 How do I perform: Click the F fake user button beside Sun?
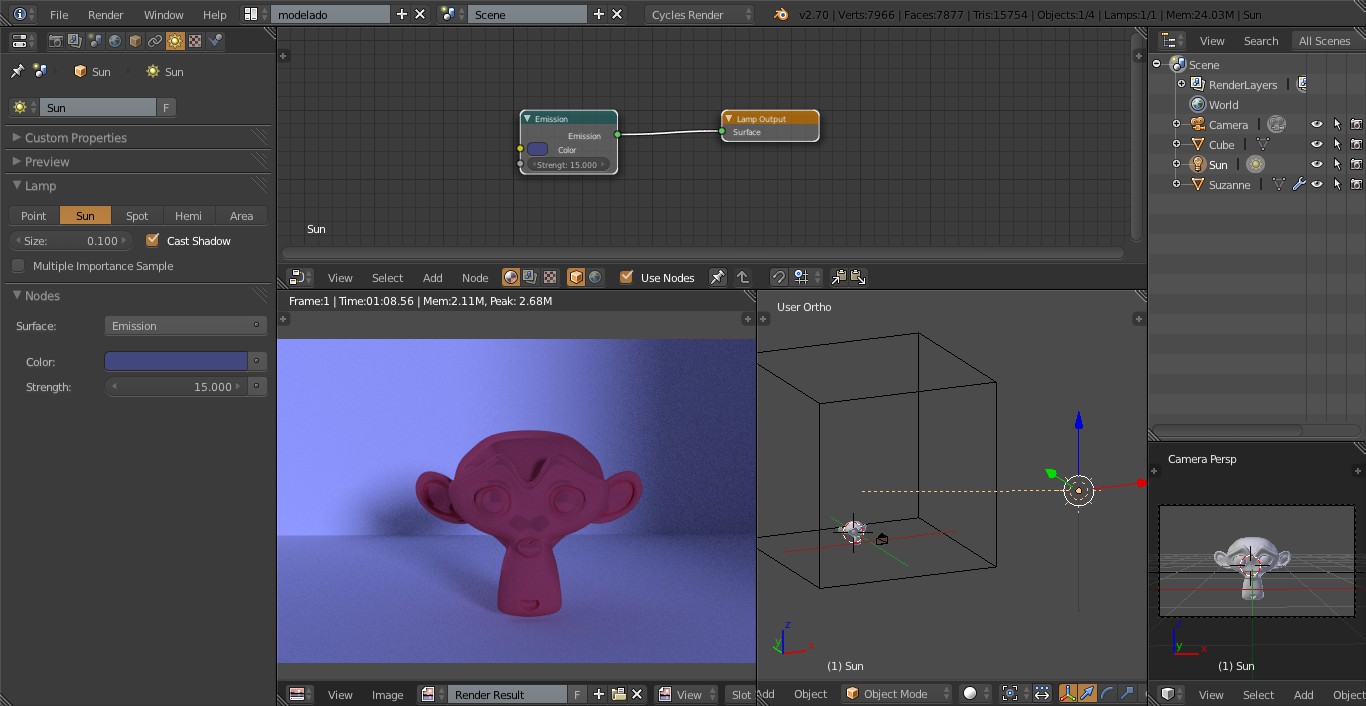pyautogui.click(x=166, y=107)
